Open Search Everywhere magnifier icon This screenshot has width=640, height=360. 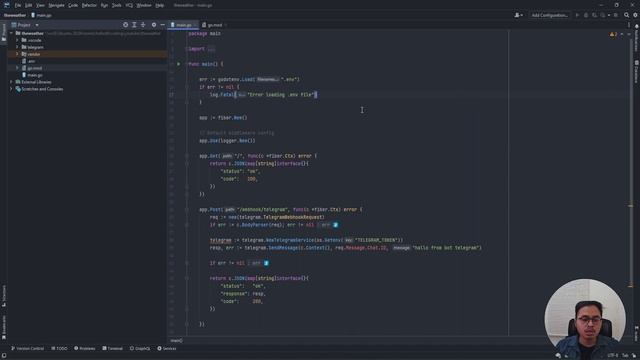pos(627,15)
